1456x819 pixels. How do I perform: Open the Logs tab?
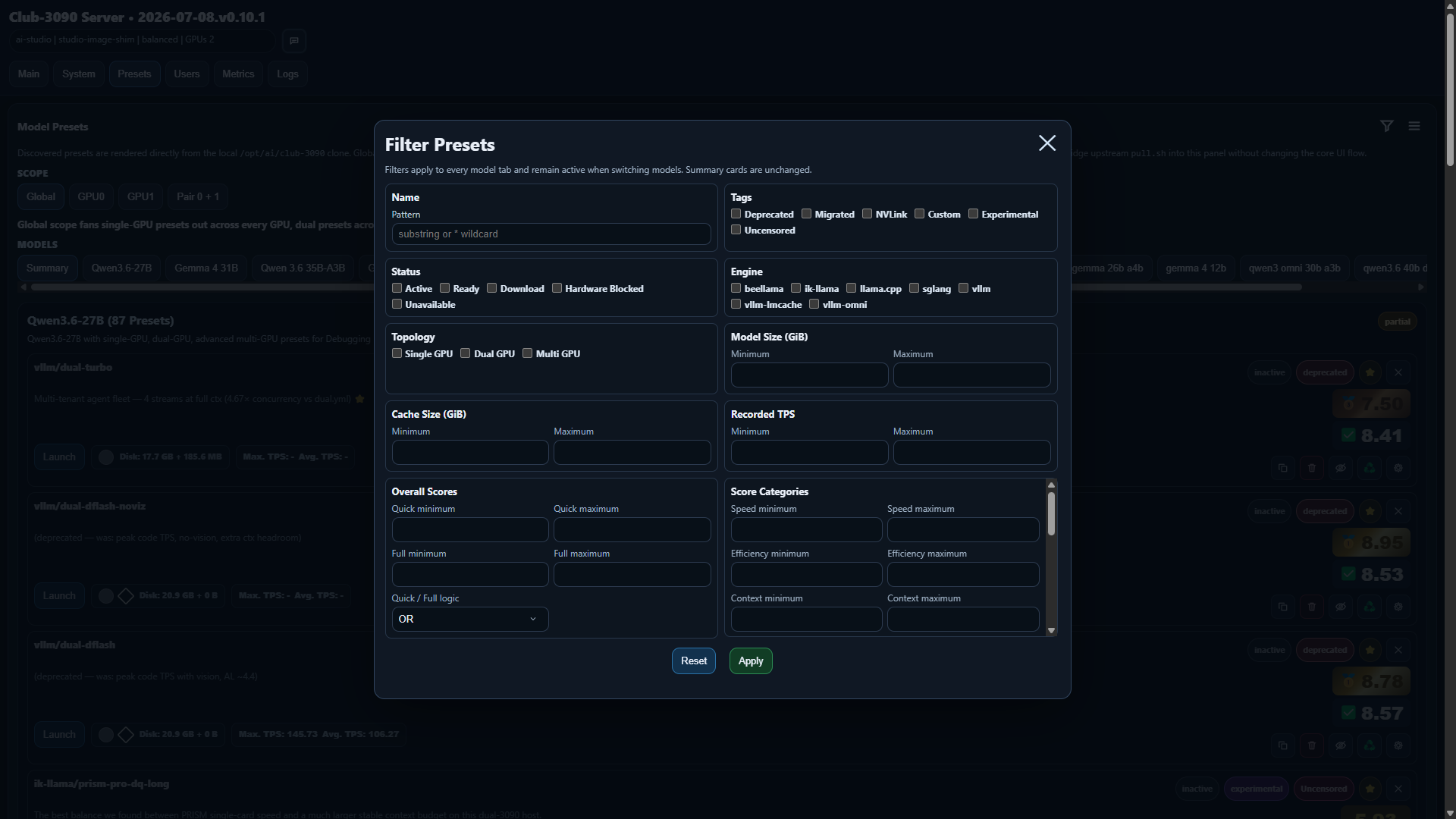click(x=287, y=74)
